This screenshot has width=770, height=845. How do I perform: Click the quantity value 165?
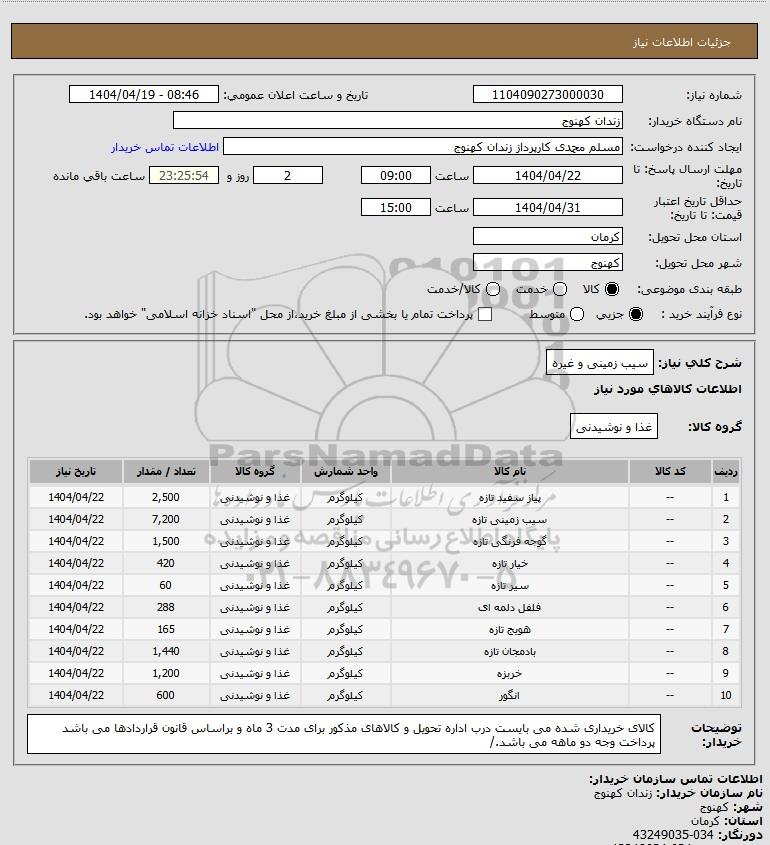coord(166,630)
